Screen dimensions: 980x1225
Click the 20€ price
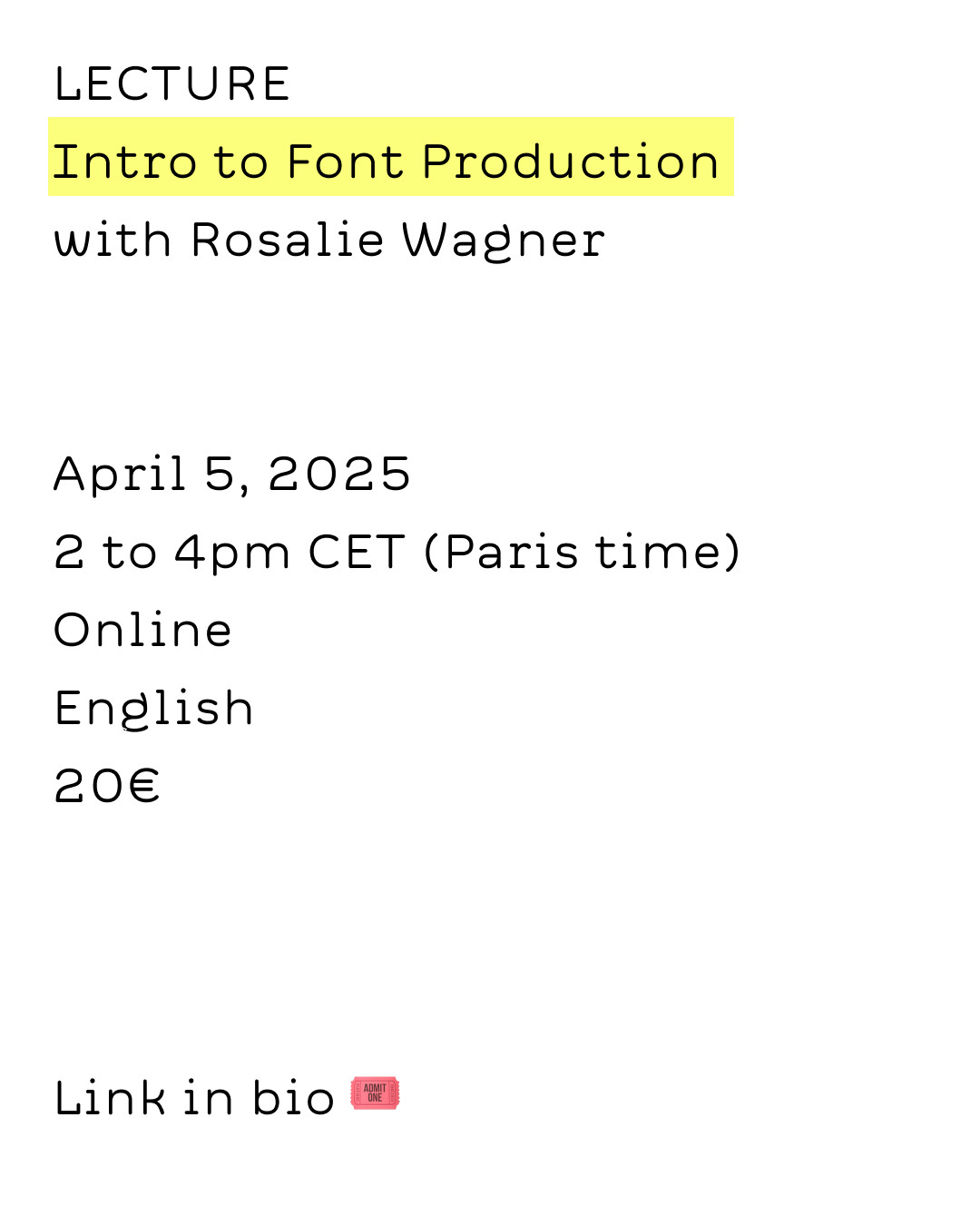tap(107, 786)
